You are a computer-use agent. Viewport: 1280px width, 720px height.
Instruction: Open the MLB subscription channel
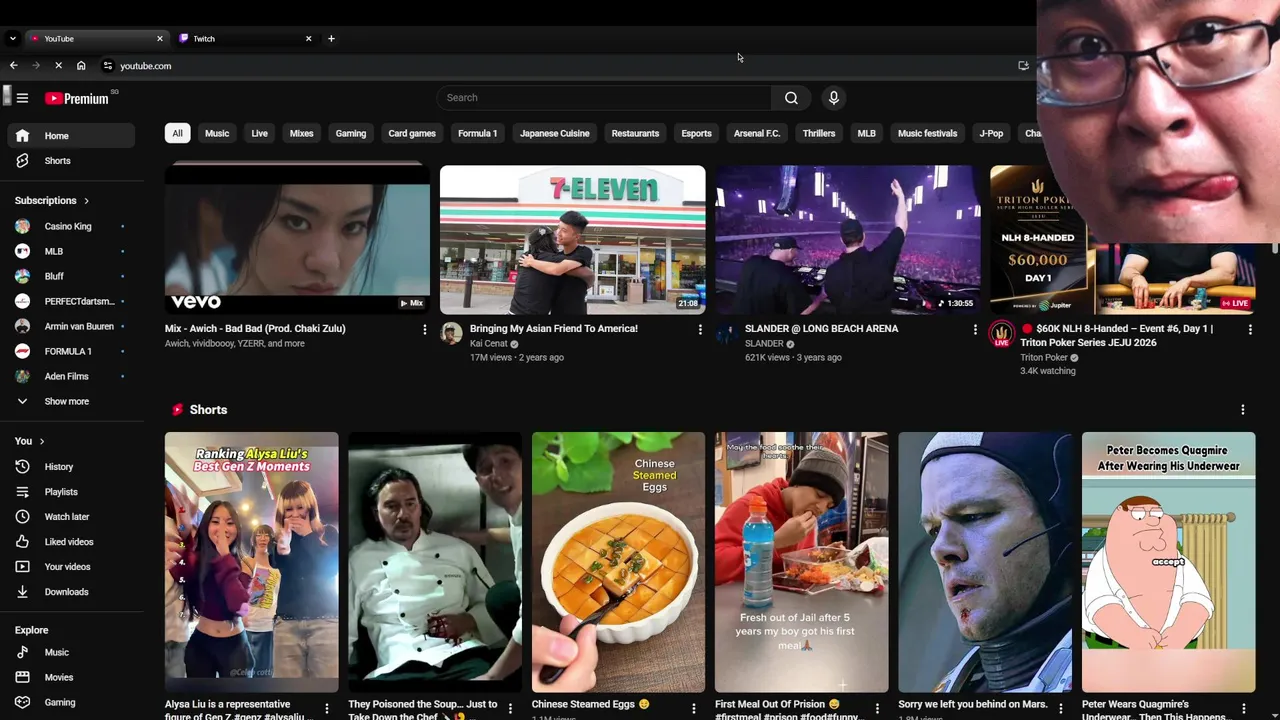[71, 251]
